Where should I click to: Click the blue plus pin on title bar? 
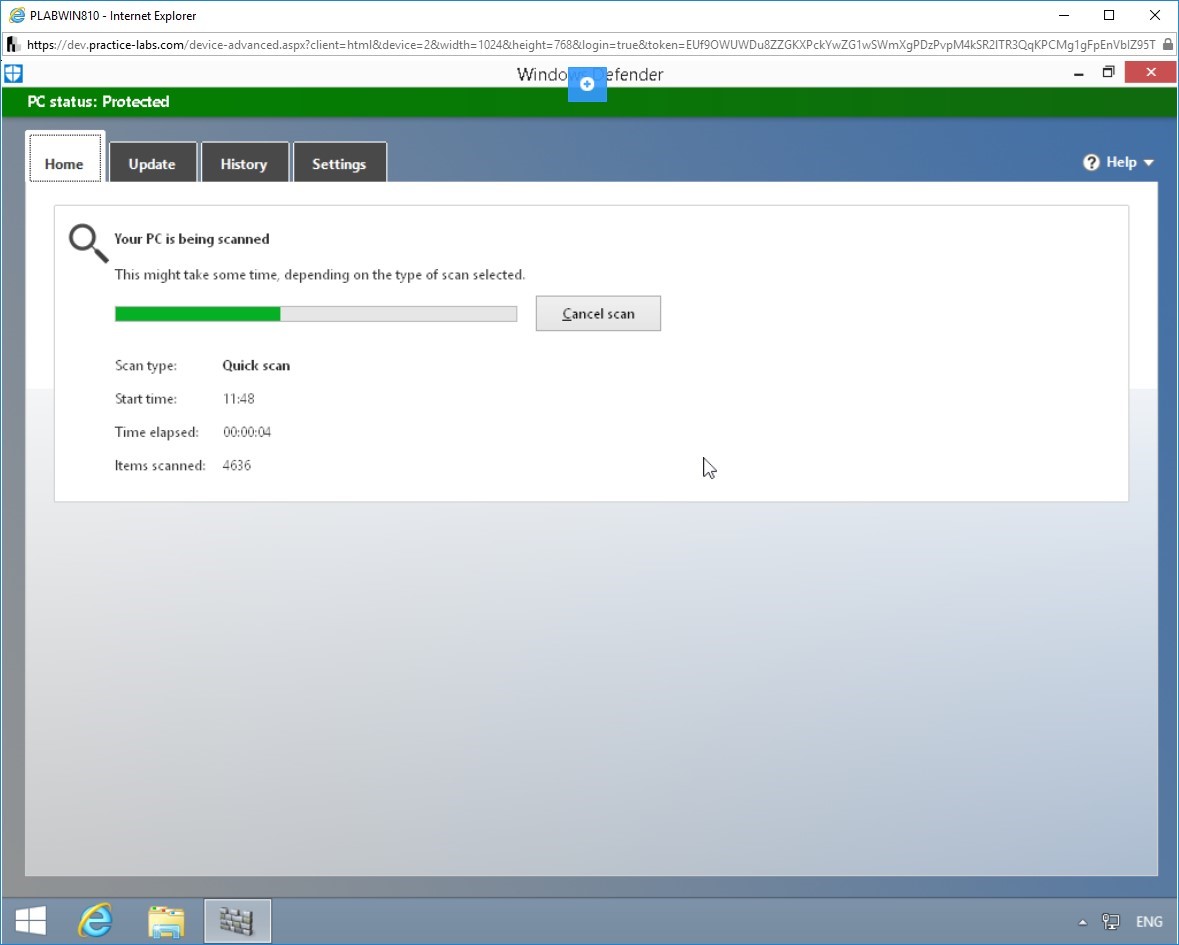[587, 84]
